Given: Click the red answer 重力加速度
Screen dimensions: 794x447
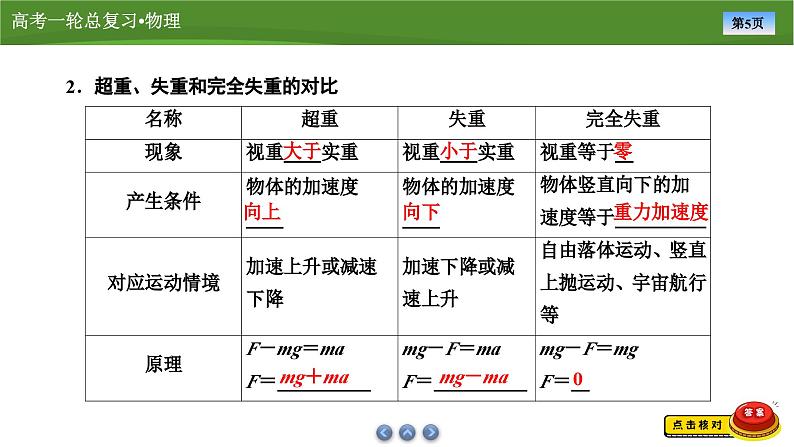Looking at the screenshot, I should [661, 213].
